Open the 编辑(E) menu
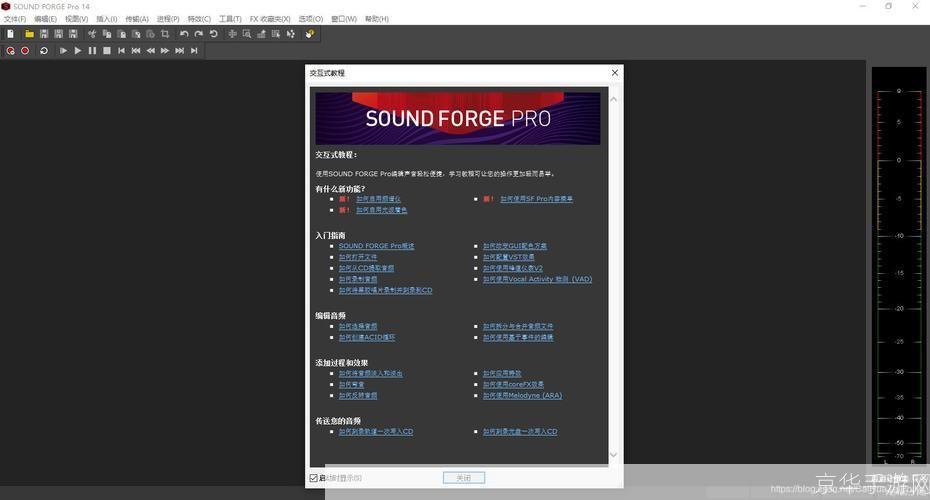 [x=46, y=19]
